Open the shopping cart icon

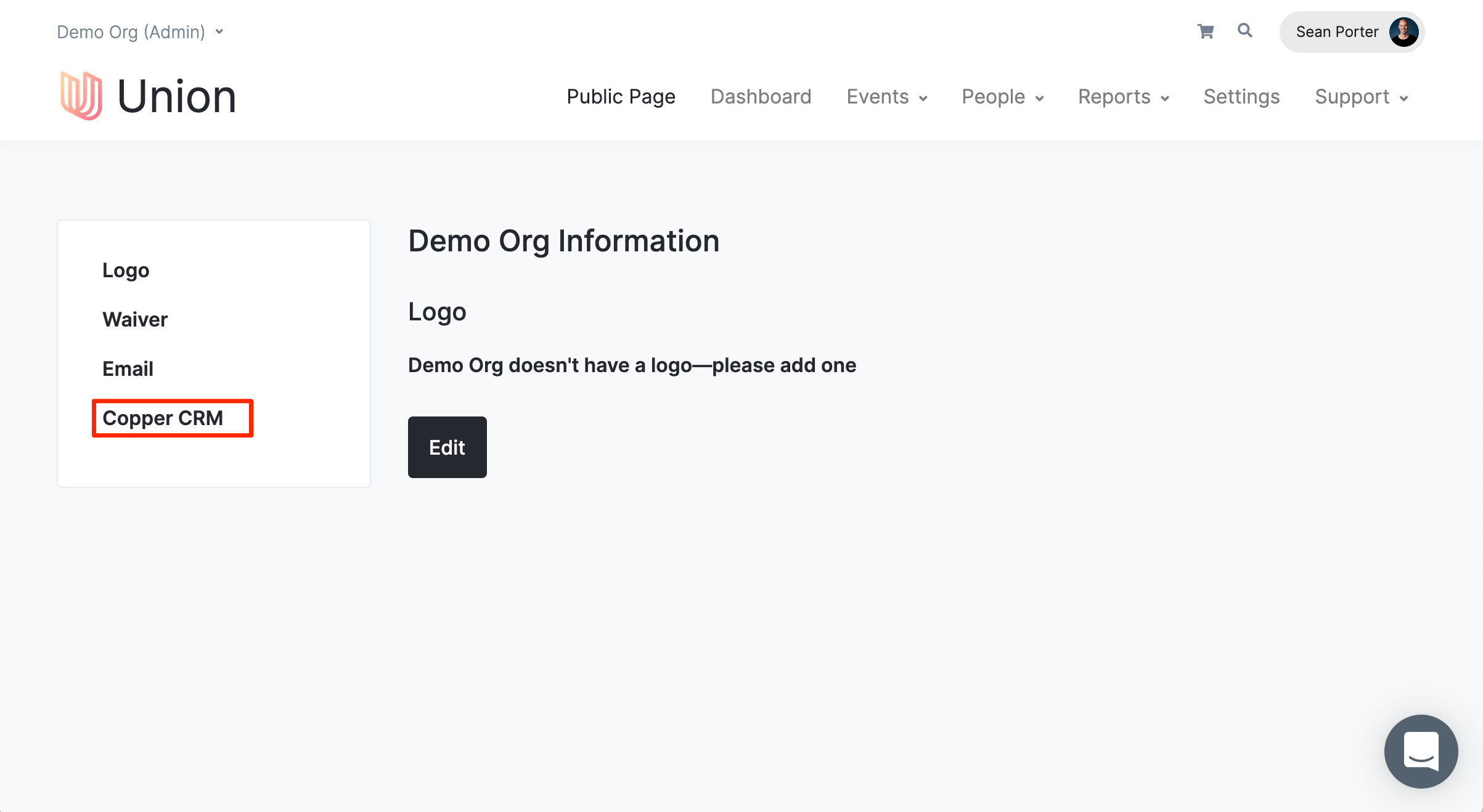(x=1206, y=31)
